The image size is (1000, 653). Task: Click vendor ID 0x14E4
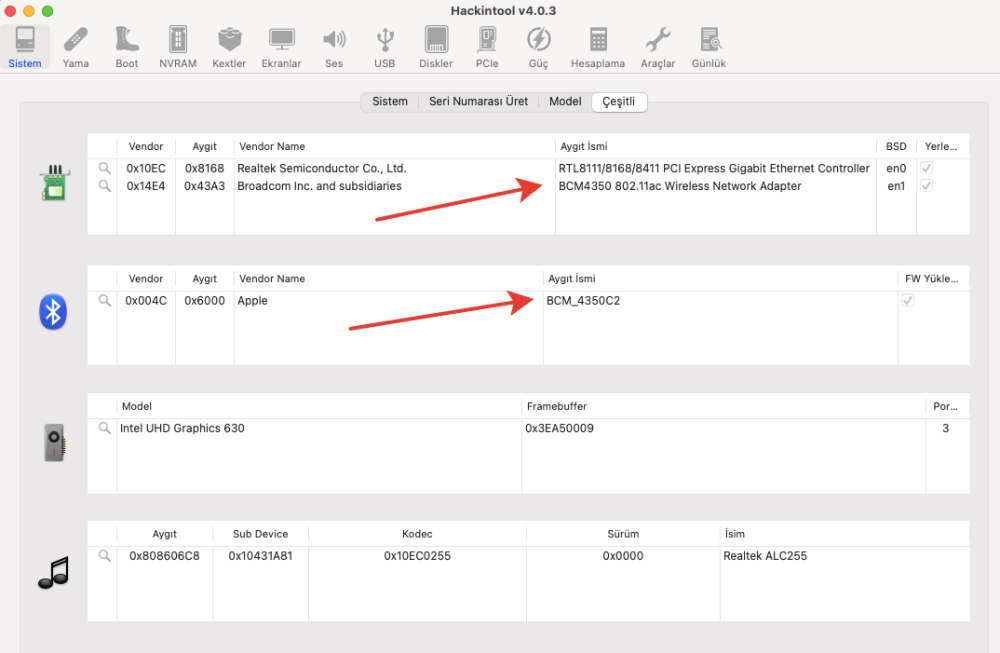tap(146, 186)
